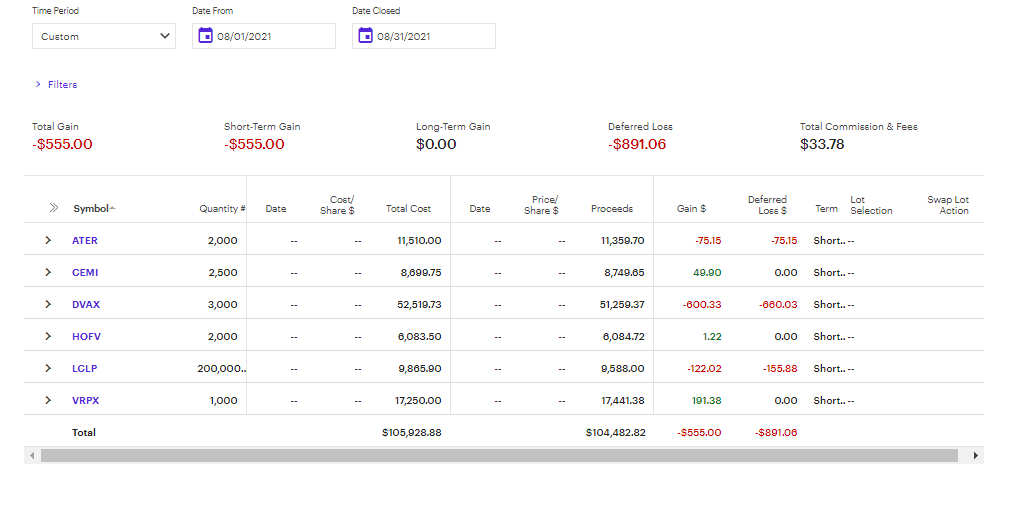
Task: Expand the LCLP row chevron
Action: [x=48, y=369]
